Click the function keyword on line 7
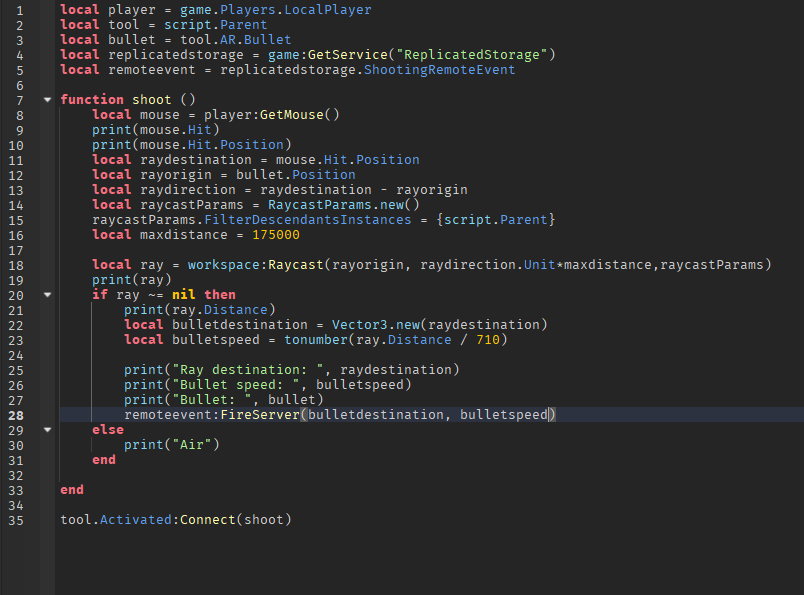This screenshot has height=595, width=804. [91, 99]
